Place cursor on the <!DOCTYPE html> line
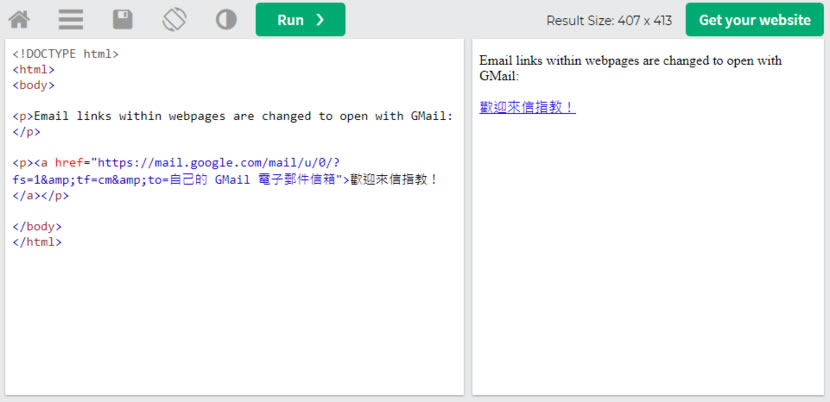830x402 pixels. coord(65,54)
